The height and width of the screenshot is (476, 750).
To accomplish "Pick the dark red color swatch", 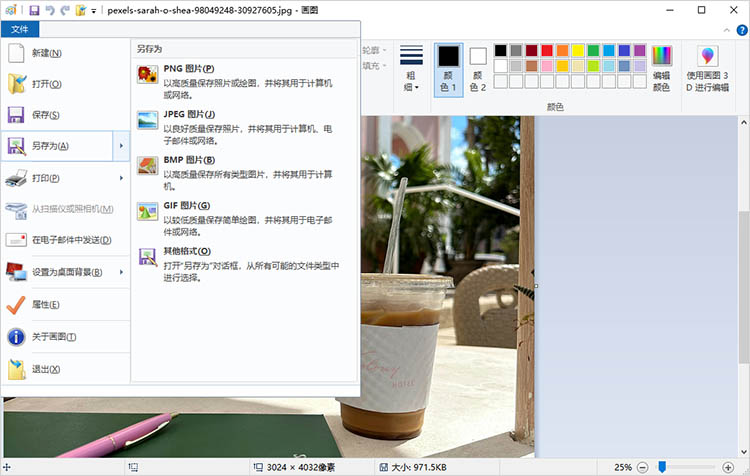I will coord(531,50).
